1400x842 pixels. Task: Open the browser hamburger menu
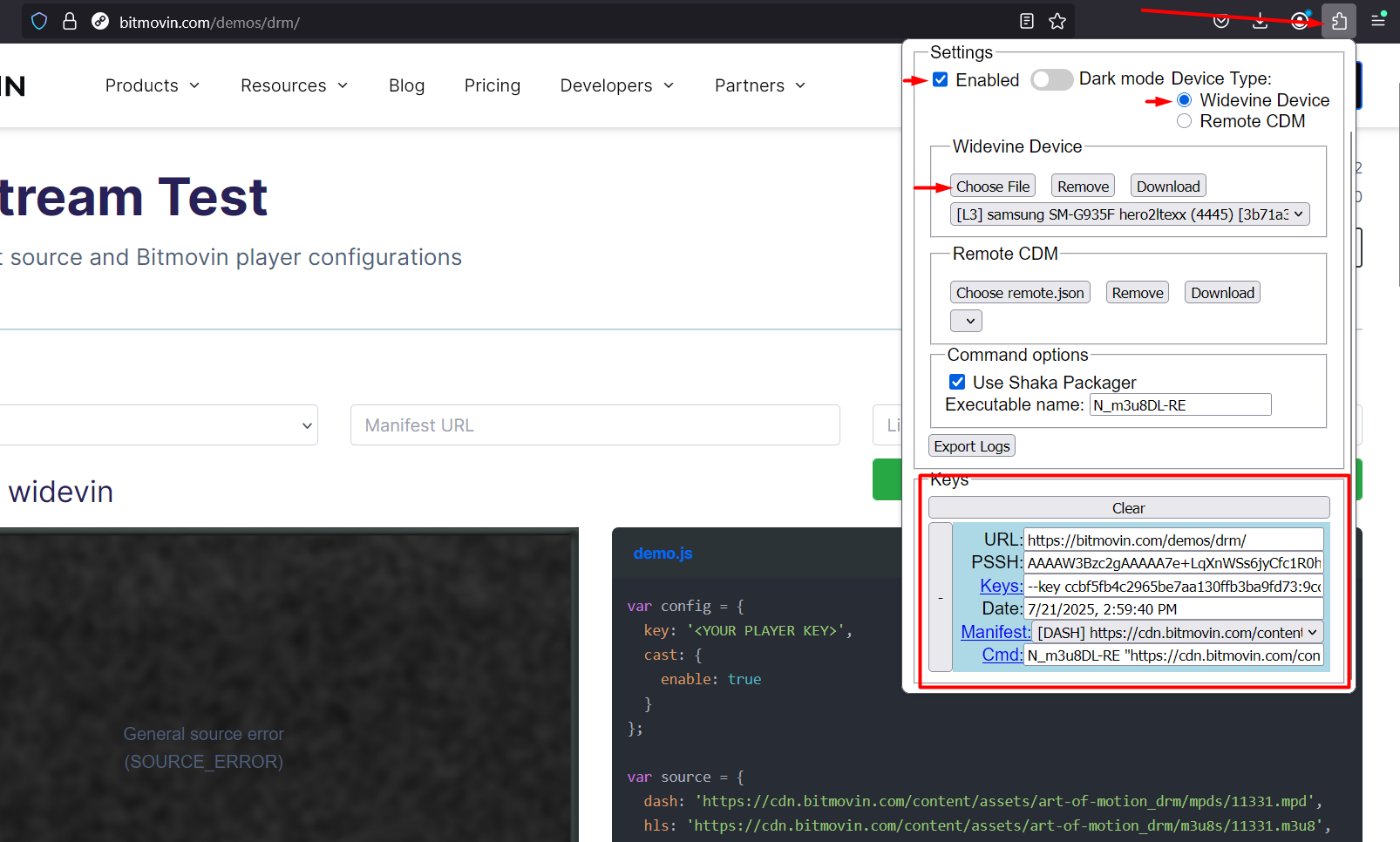pos(1378,21)
